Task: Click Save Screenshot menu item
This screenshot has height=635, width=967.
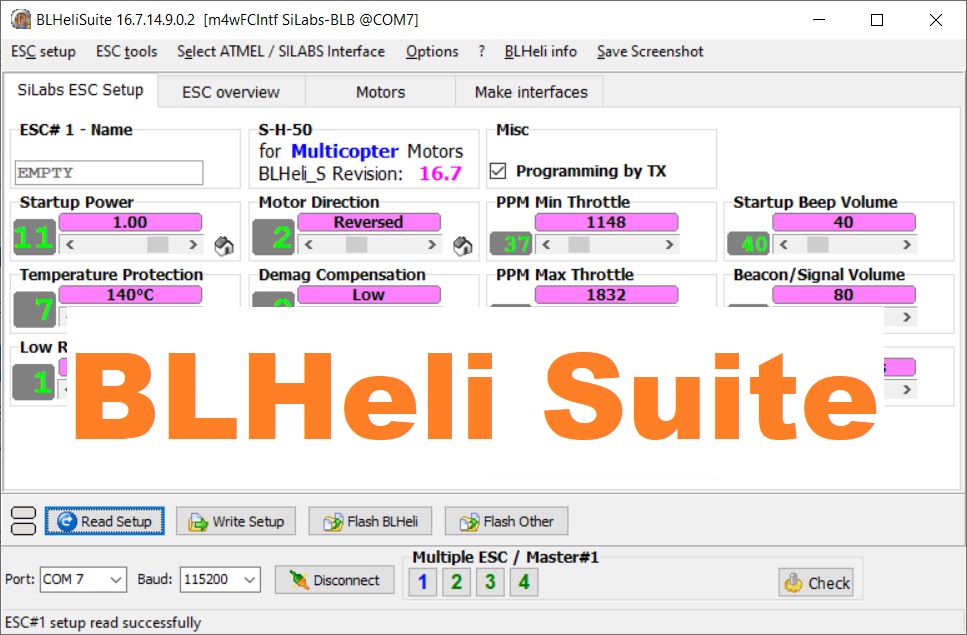Action: point(650,52)
